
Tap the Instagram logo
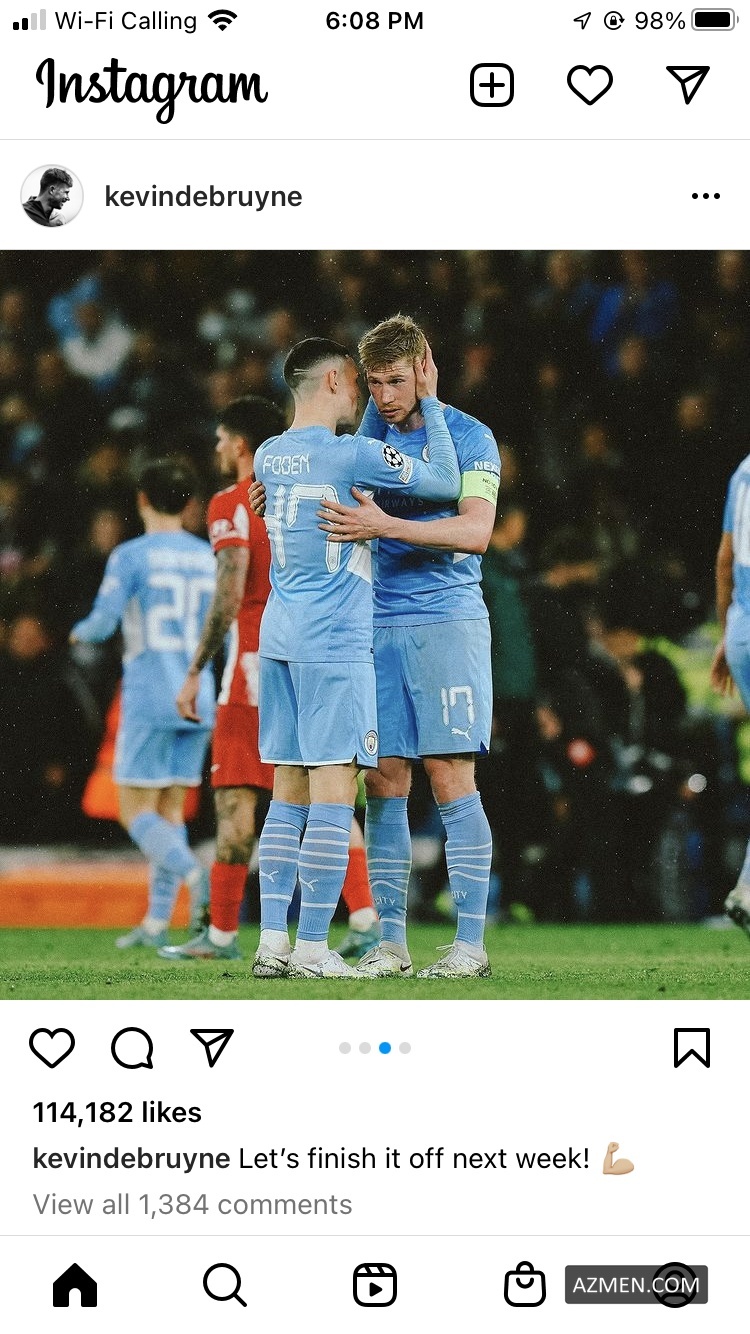point(152,86)
